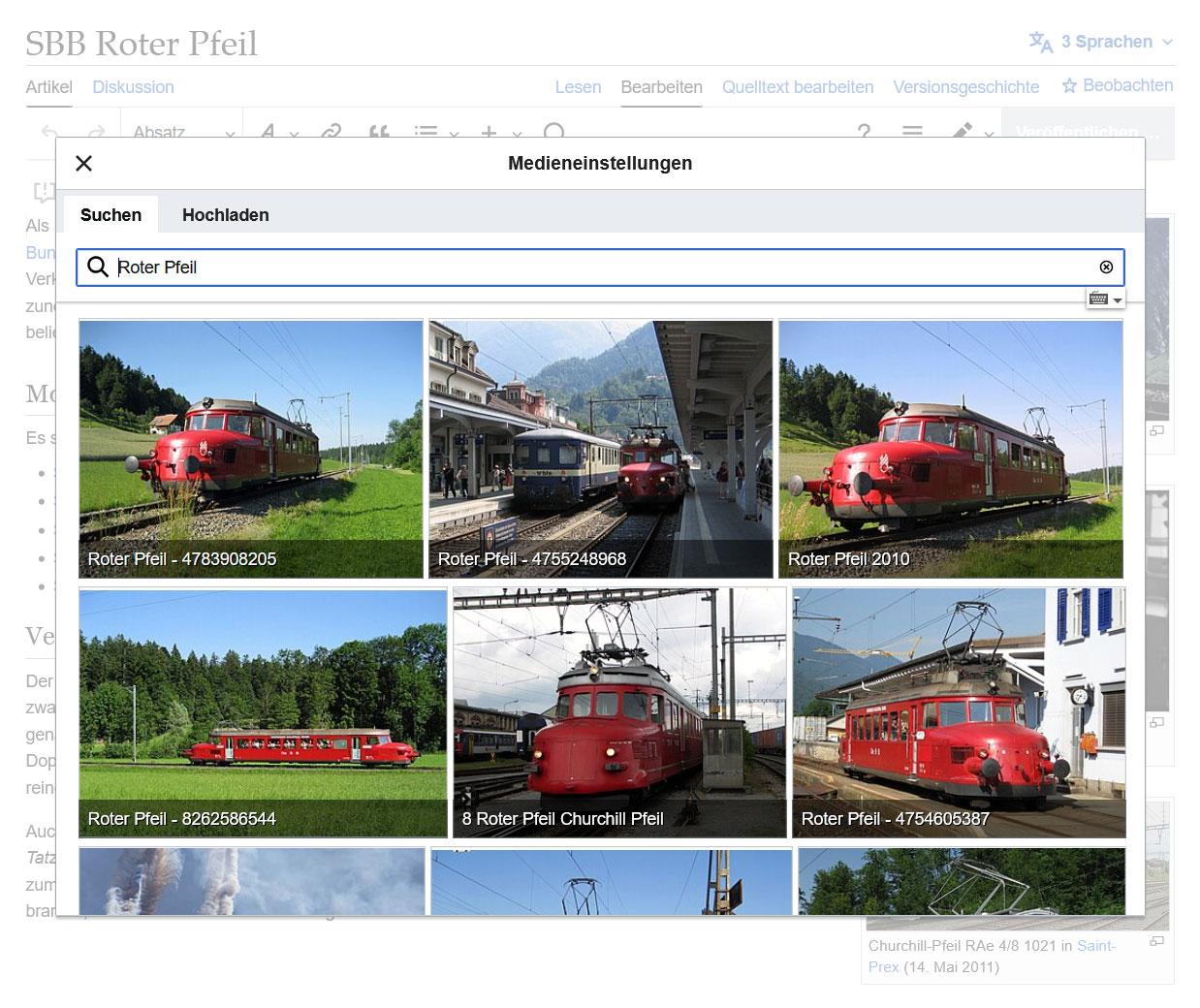The height and width of the screenshot is (1008, 1200).
Task: Select image Roter Pfeil - 4783908205
Action: [251, 449]
